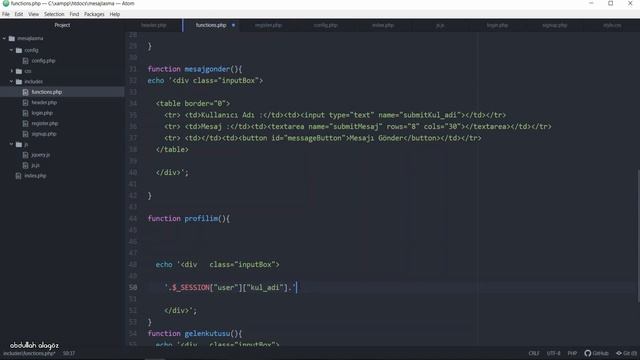Click the includes folder icon

pos(19,82)
